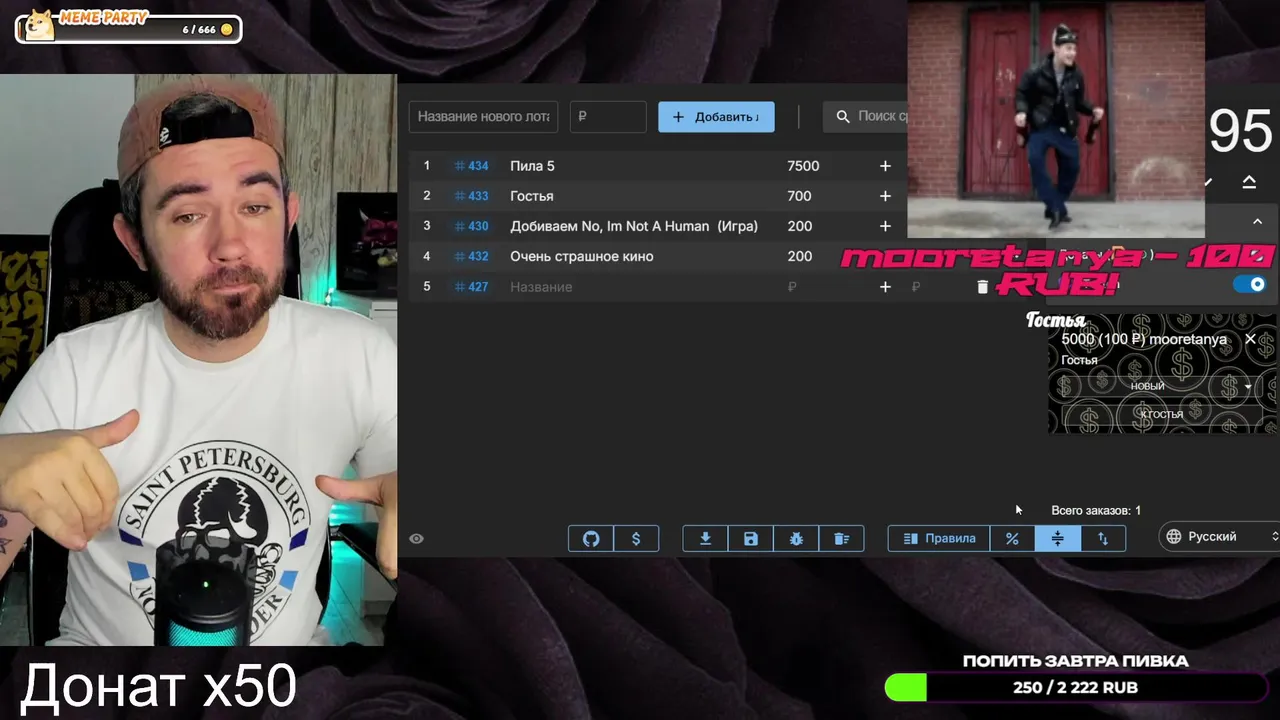Image resolution: width=1280 pixels, height=720 pixels.
Task: Click the search magnifier icon
Action: click(843, 116)
